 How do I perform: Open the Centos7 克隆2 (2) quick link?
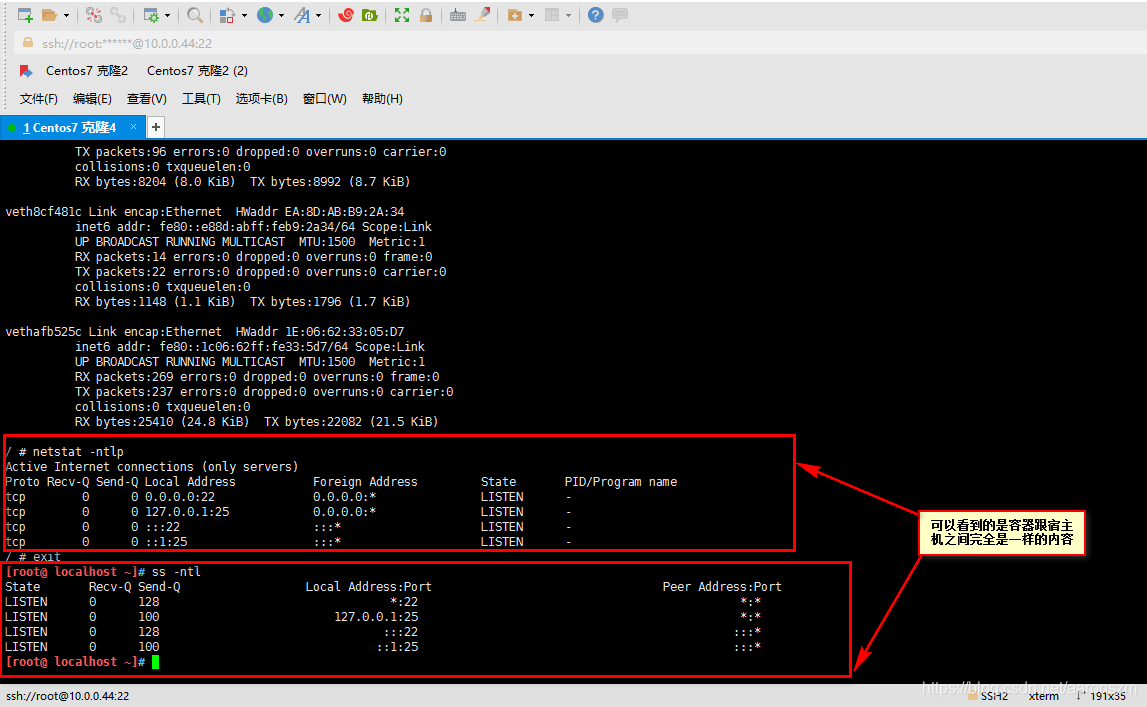198,71
